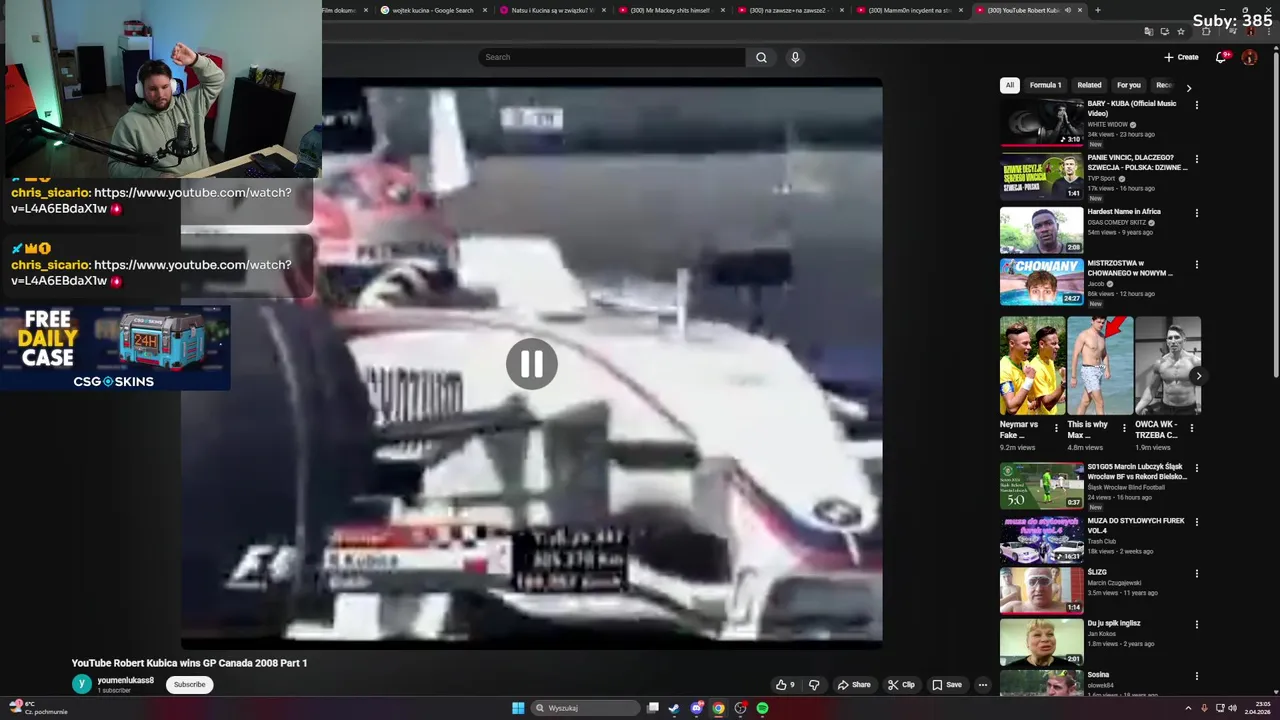
Task: Focus the YouTube Search field
Action: (612, 57)
